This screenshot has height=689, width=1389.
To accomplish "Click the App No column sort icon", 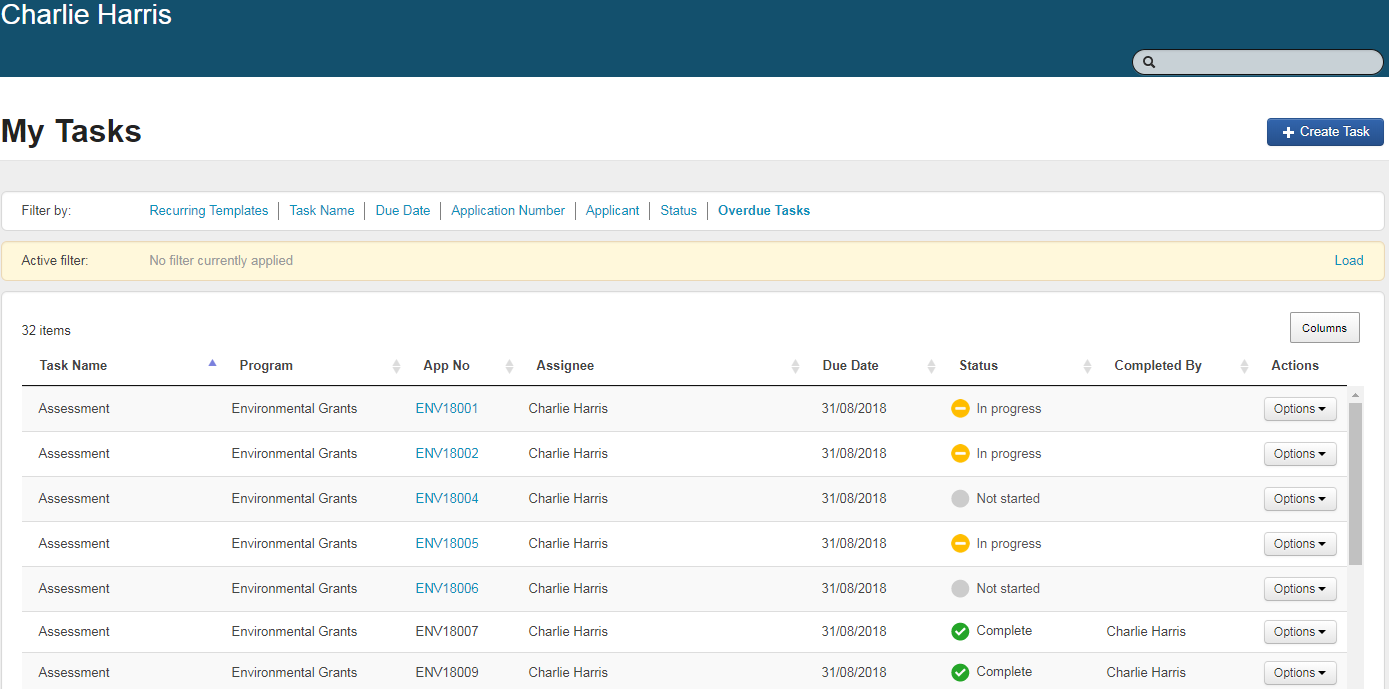I will tap(509, 366).
